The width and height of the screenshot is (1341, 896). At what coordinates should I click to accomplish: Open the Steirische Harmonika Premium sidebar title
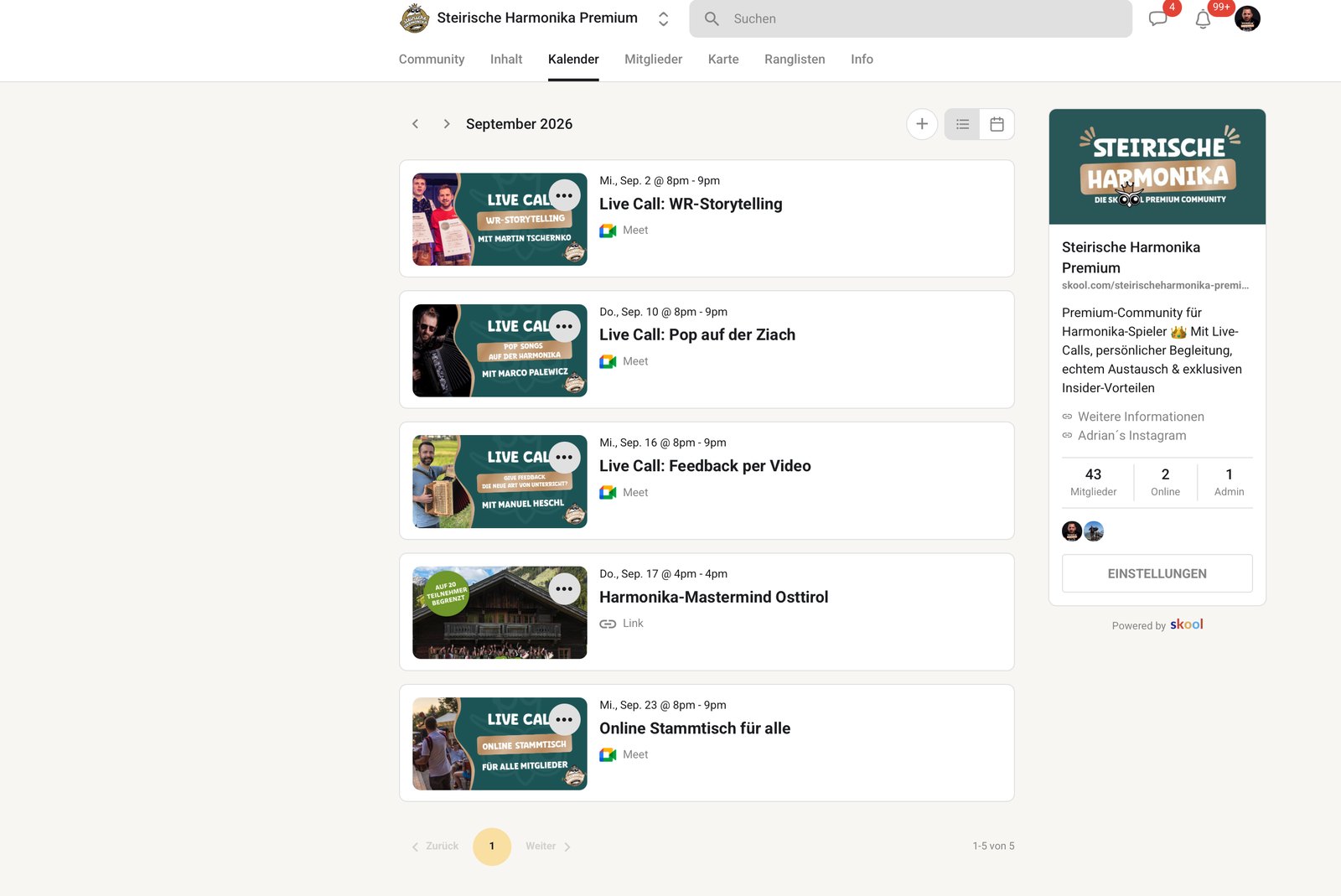[x=1131, y=257]
